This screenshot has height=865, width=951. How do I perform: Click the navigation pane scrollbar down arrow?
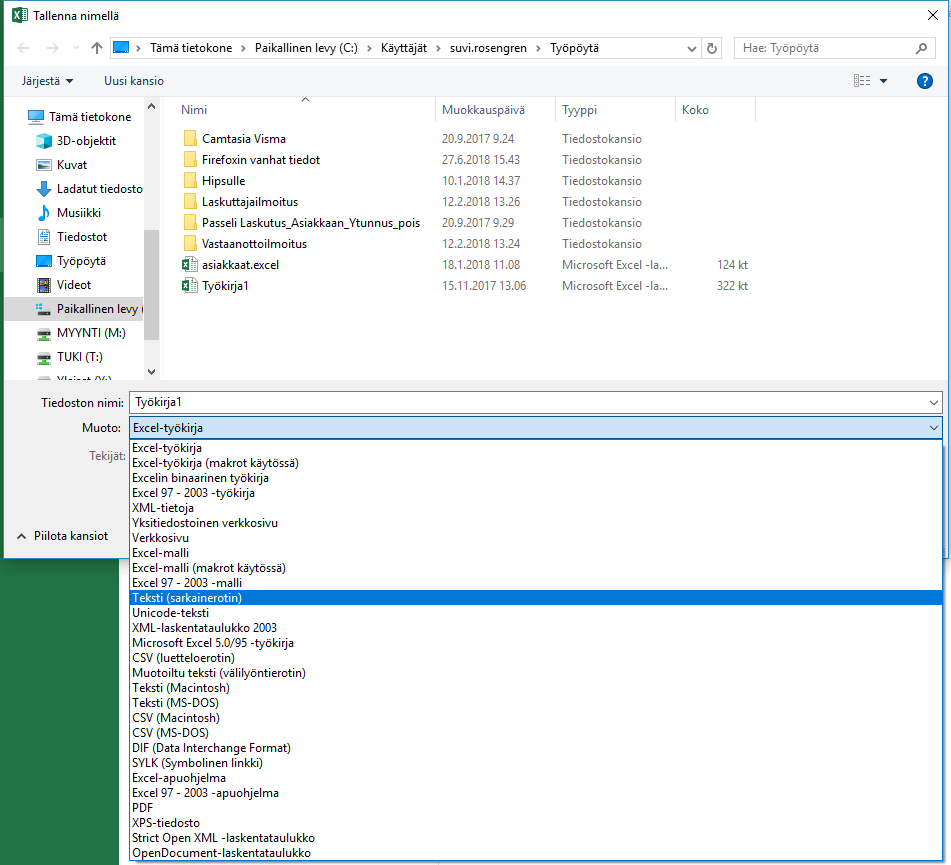151,371
